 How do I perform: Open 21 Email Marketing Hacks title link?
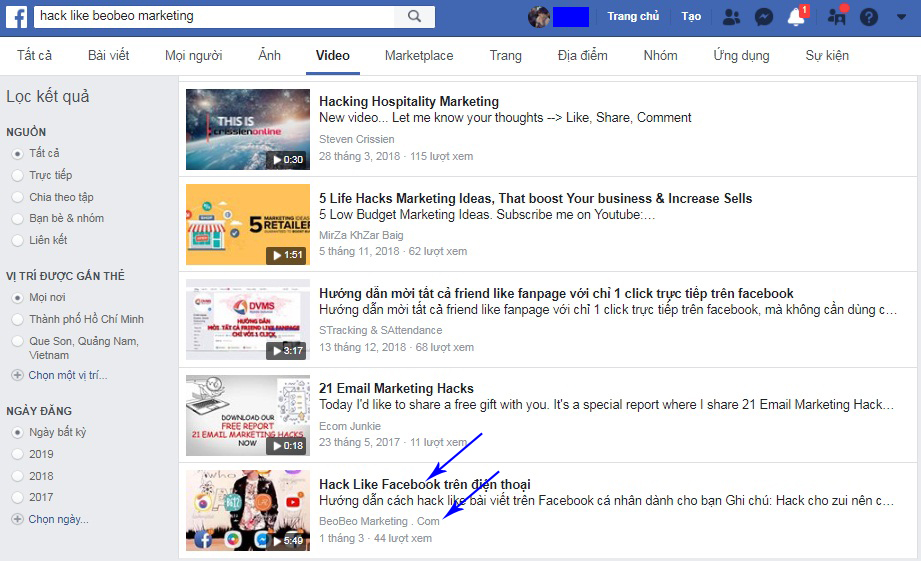tap(396, 388)
